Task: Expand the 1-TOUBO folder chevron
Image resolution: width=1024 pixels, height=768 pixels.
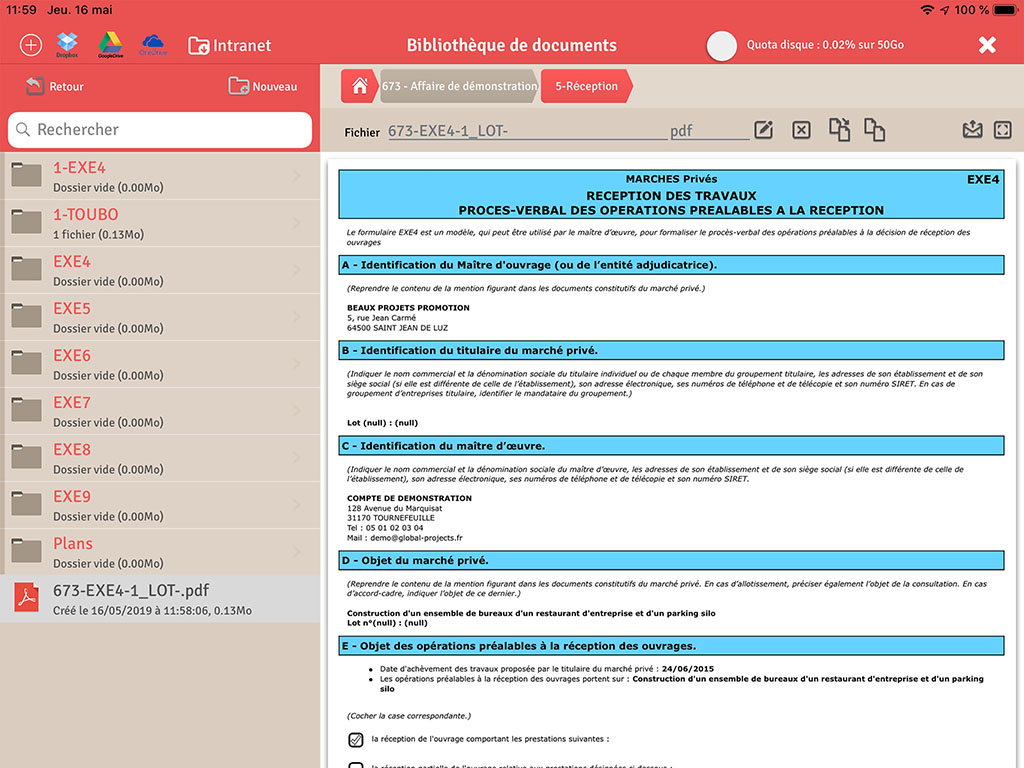Action: coord(296,223)
